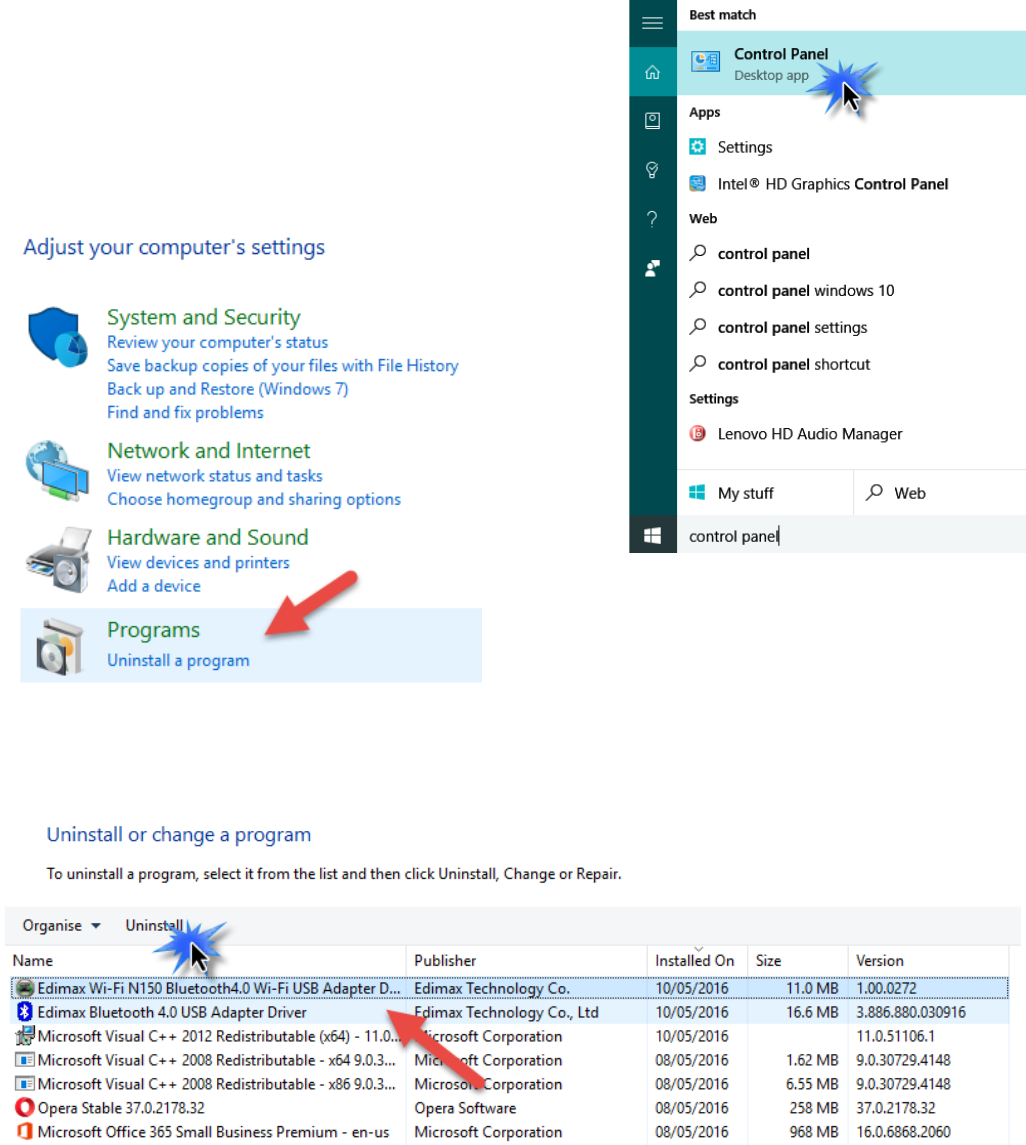The width and height of the screenshot is (1026, 1145).
Task: Click the Feedback person icon in the sidebar
Action: click(652, 268)
